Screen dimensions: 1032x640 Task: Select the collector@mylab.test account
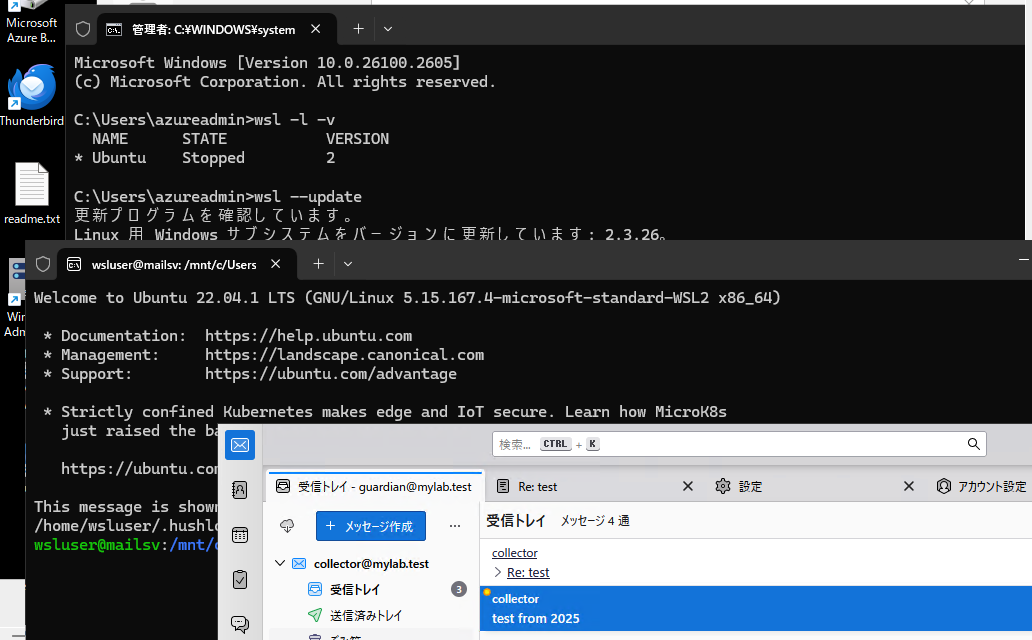371,564
